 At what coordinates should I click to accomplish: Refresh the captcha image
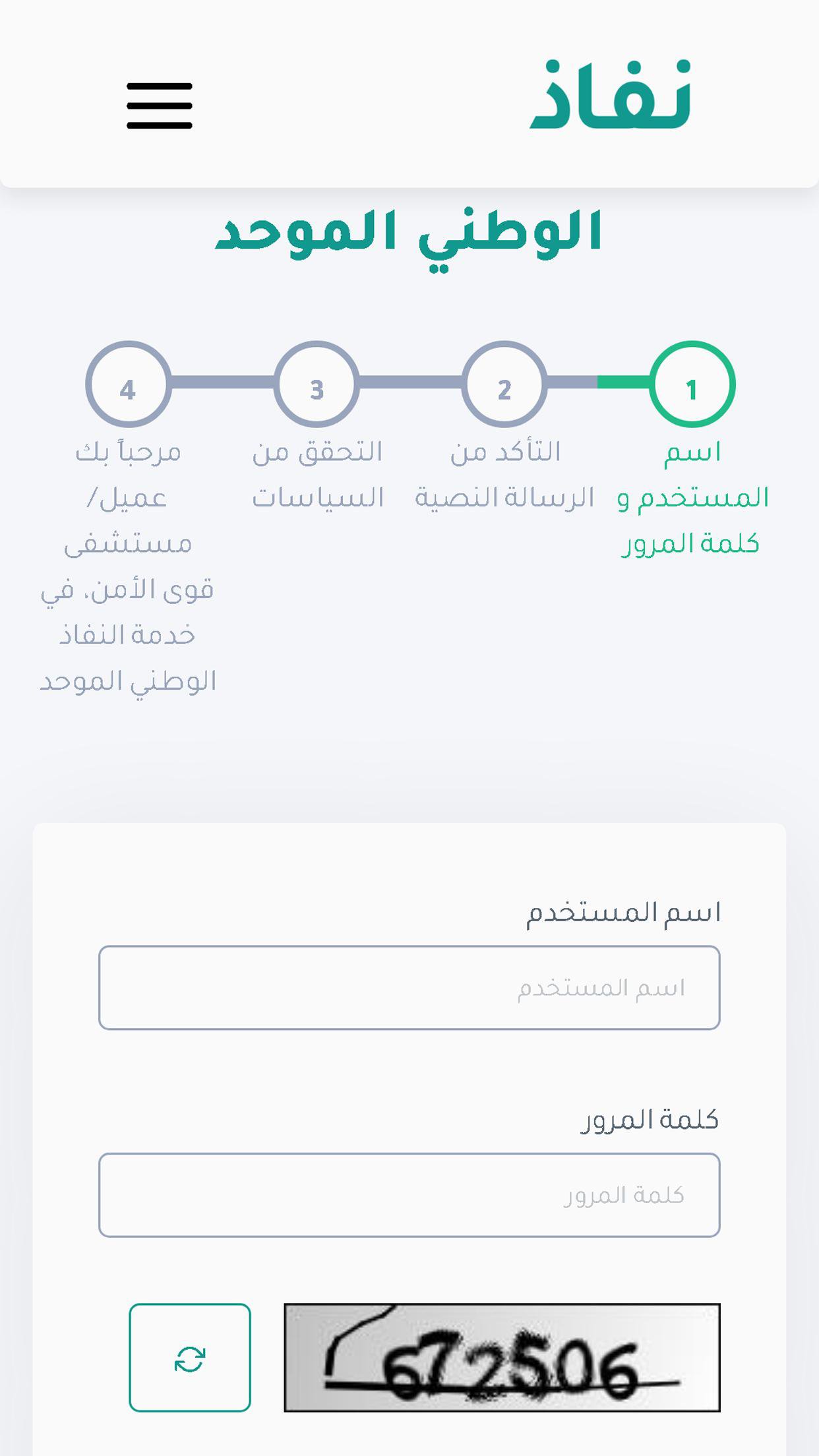point(190,1357)
